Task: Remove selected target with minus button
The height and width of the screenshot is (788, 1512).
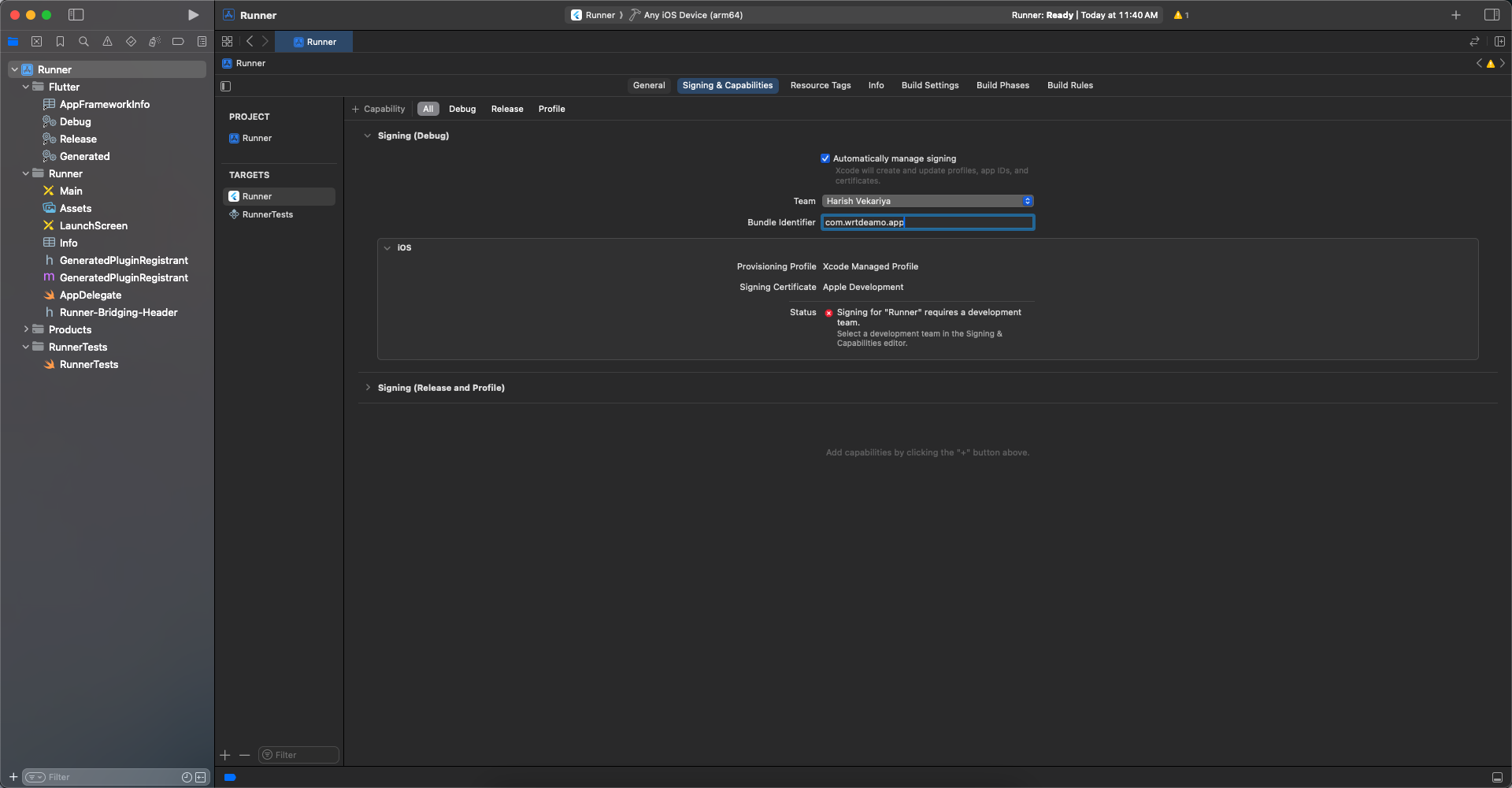Action: pyautogui.click(x=245, y=755)
